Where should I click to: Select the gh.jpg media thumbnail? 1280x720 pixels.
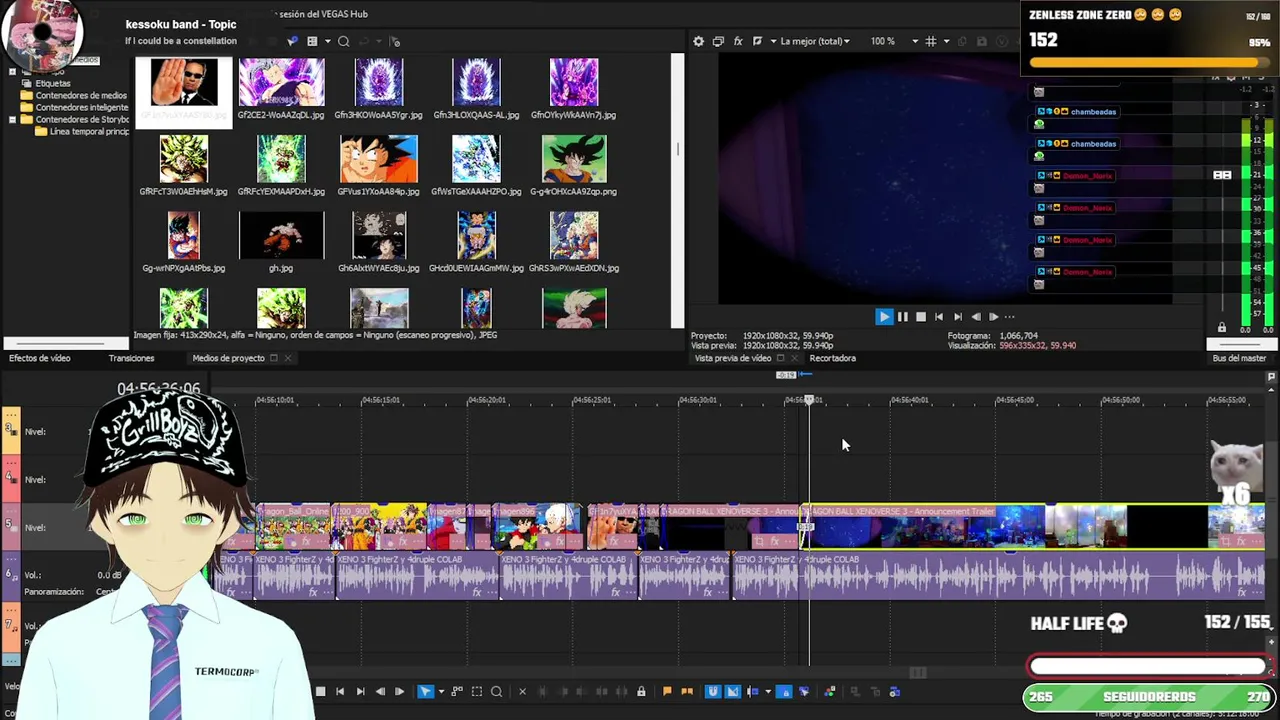281,236
